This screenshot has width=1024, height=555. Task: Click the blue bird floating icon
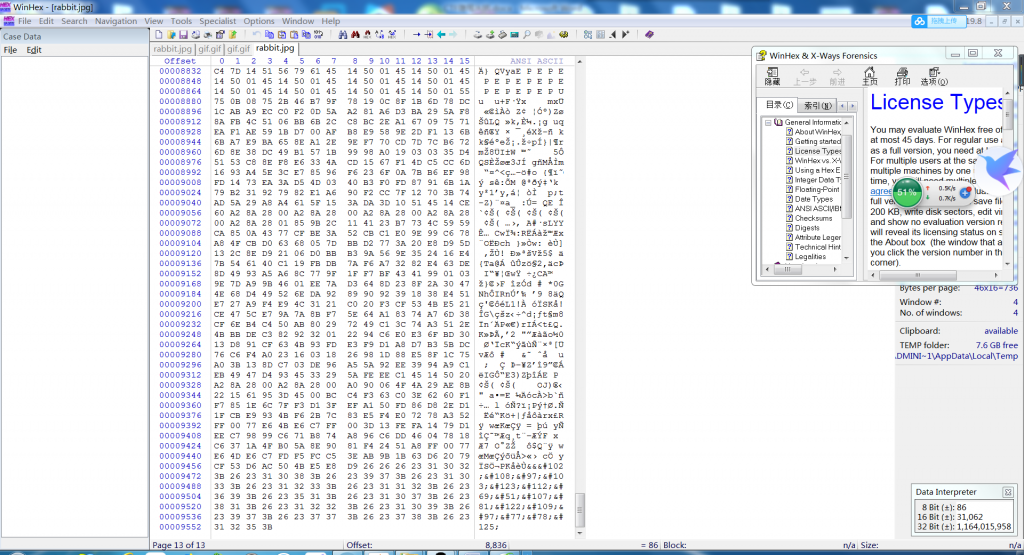click(x=1000, y=168)
